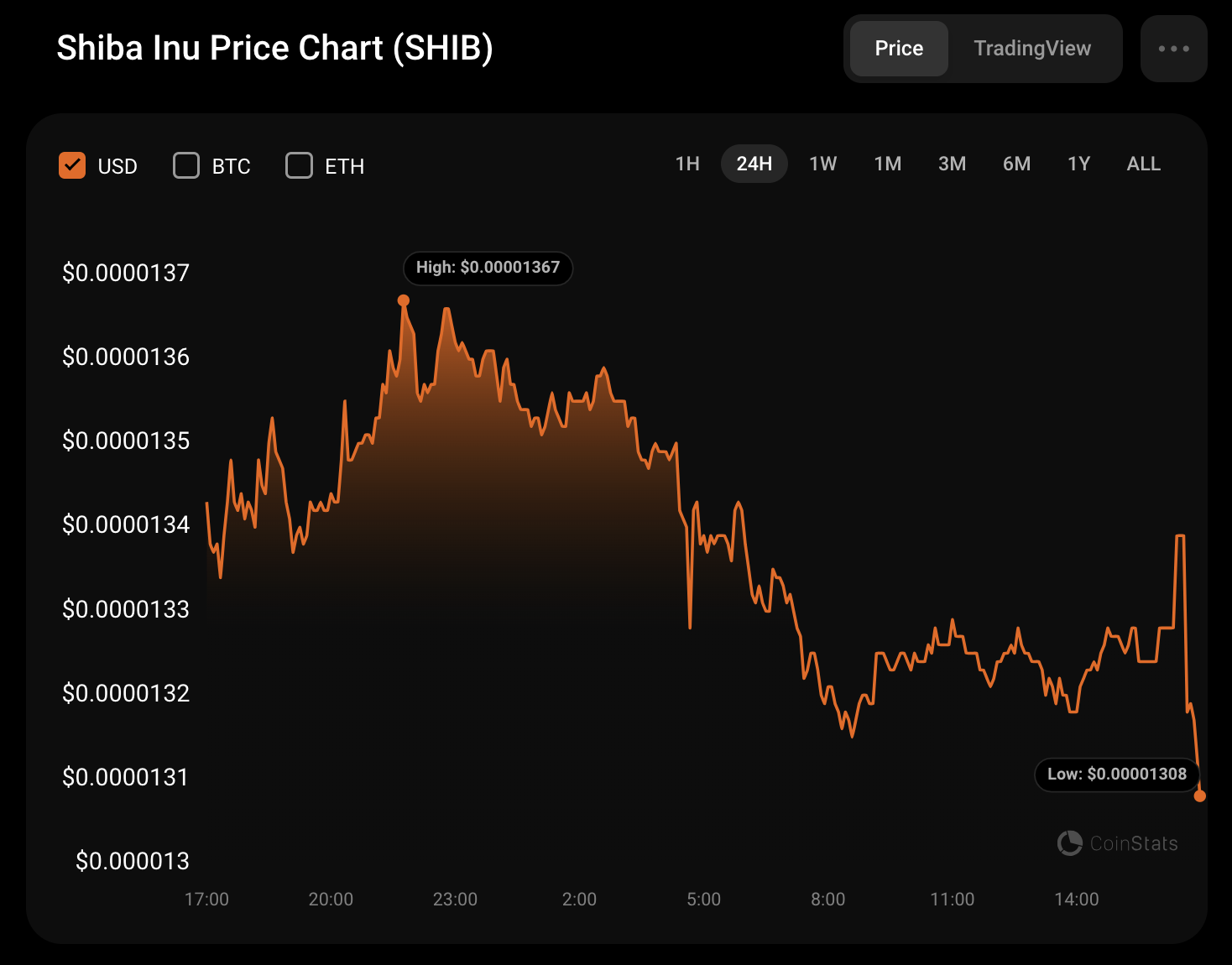The image size is (1232, 965).
Task: Click the $0.0000133 axis label
Action: [x=126, y=609]
